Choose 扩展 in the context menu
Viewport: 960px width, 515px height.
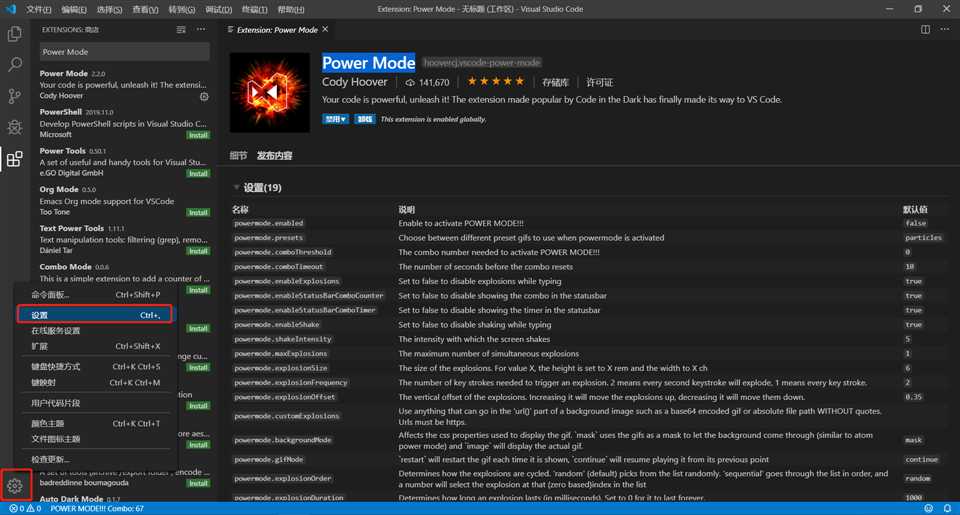point(96,346)
